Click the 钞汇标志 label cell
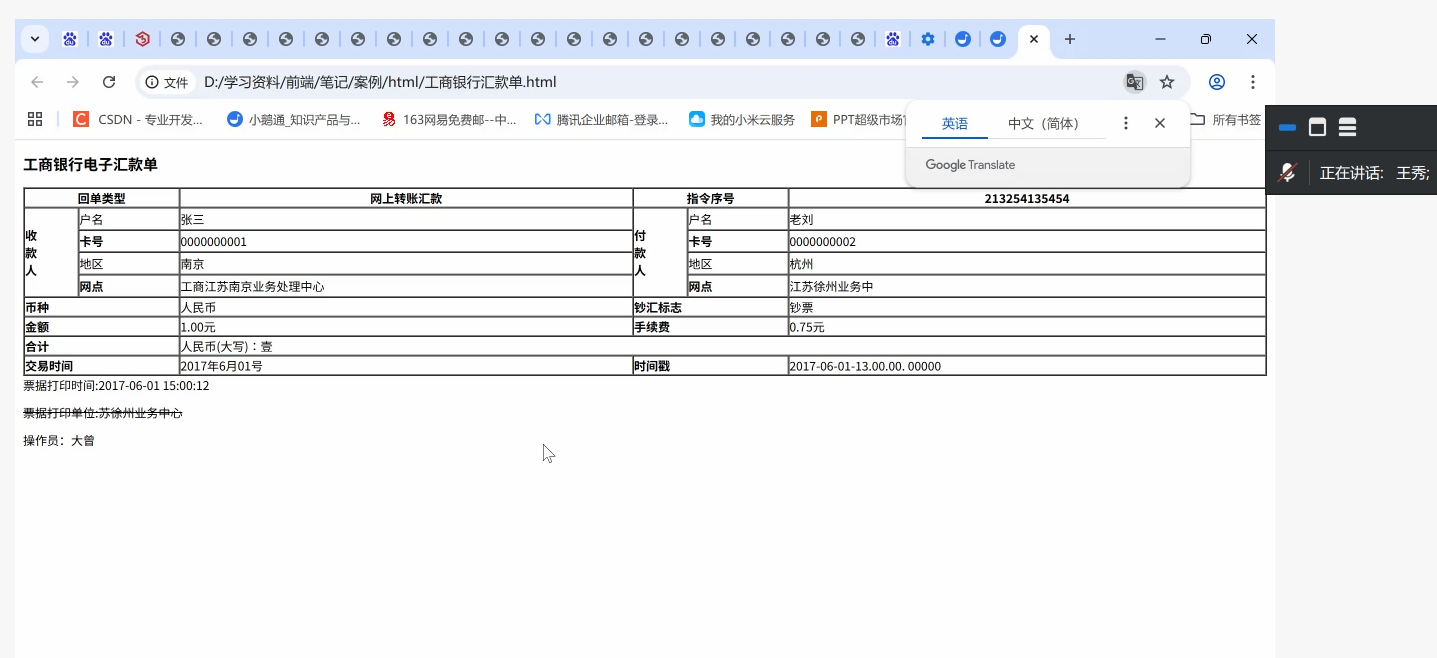Screen dimensions: 1437x658 (710, 307)
